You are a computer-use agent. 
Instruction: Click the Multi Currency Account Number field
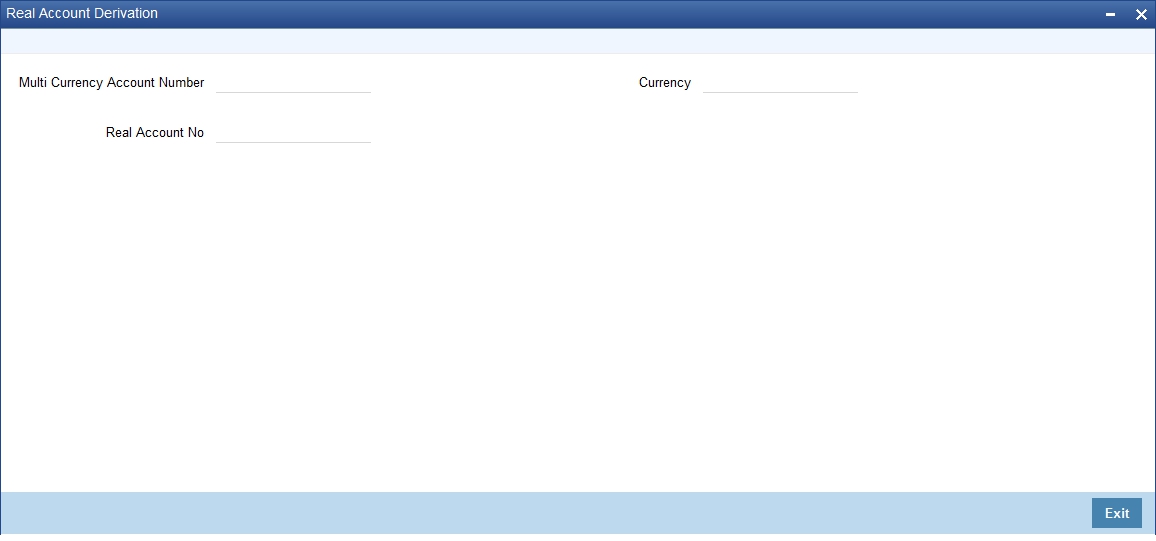(293, 83)
